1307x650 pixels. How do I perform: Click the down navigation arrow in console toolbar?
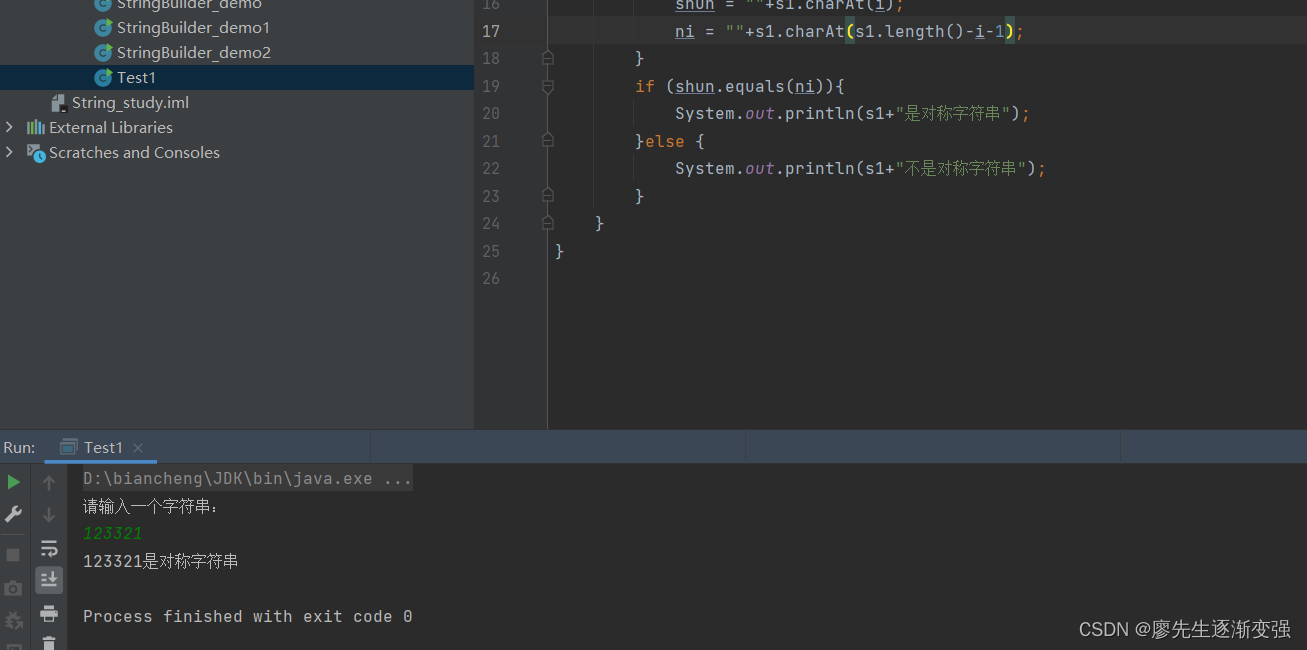(49, 515)
